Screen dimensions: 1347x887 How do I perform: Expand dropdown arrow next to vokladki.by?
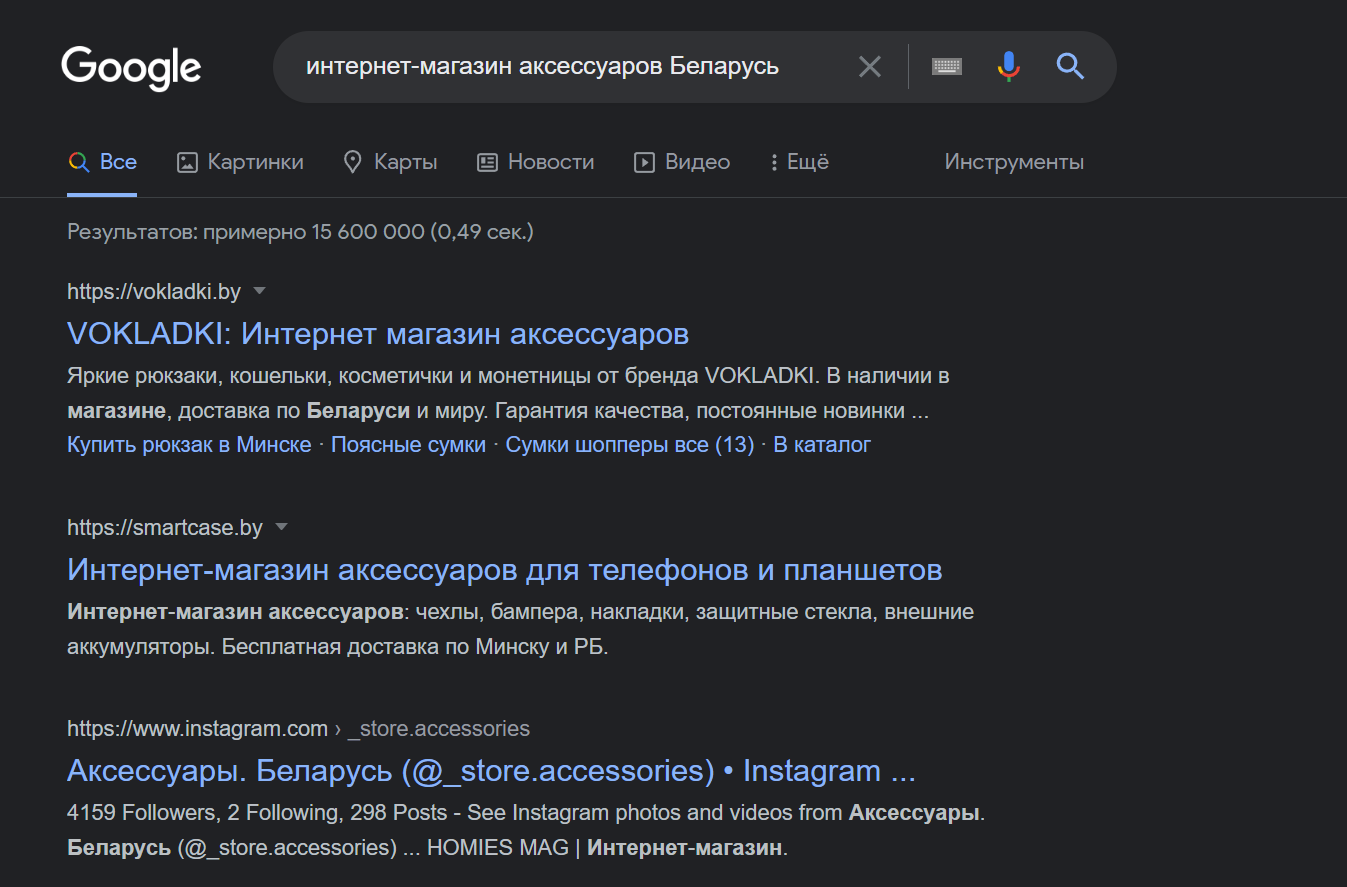pyautogui.click(x=260, y=291)
